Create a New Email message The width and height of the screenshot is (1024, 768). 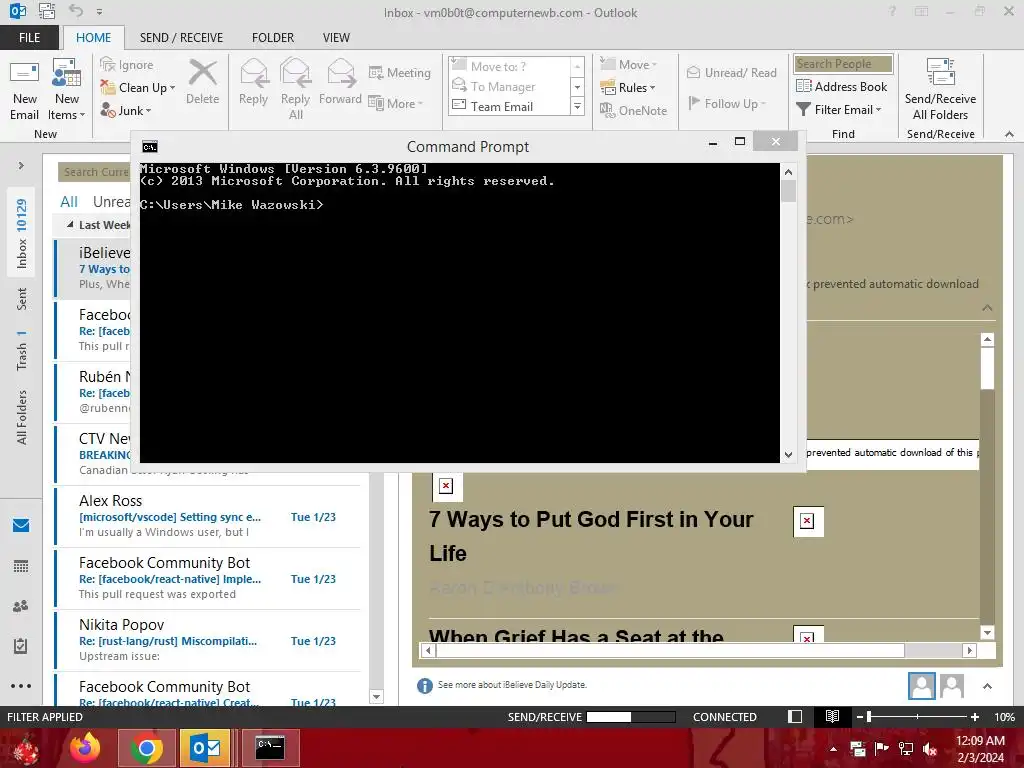[x=25, y=91]
